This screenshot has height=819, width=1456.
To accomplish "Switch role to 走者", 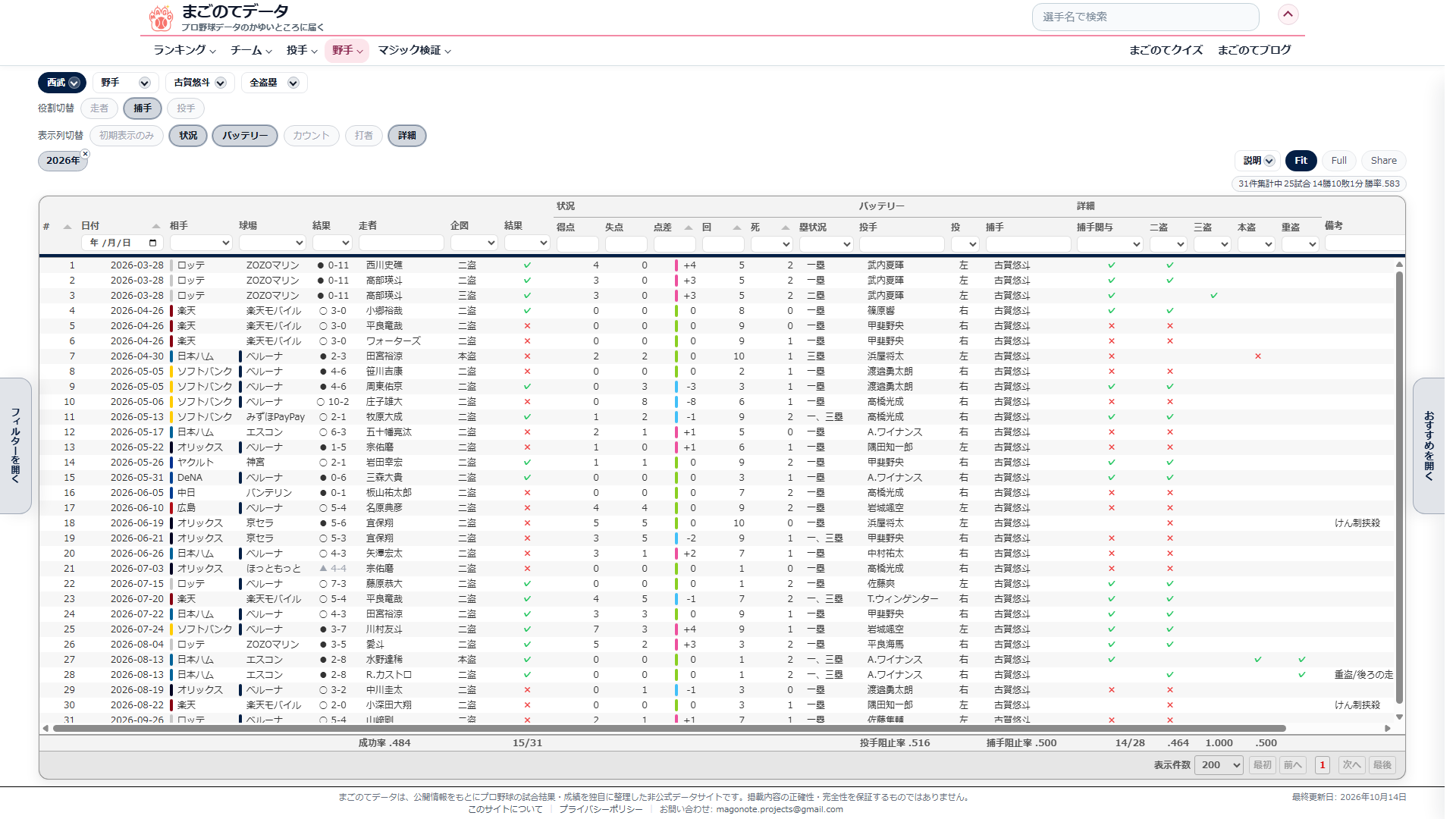I will 99,108.
